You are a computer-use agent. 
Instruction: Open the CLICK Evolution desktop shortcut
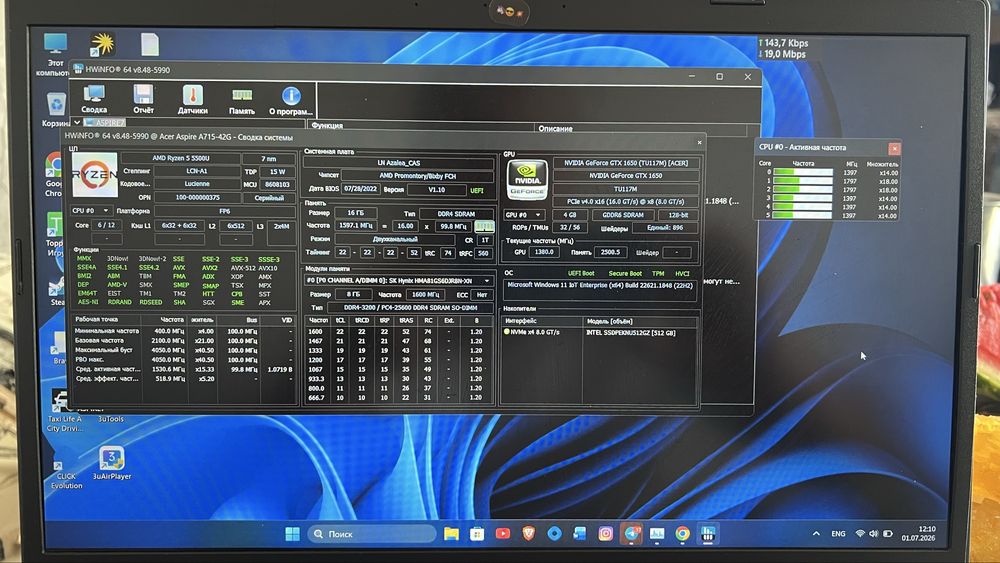[66, 473]
